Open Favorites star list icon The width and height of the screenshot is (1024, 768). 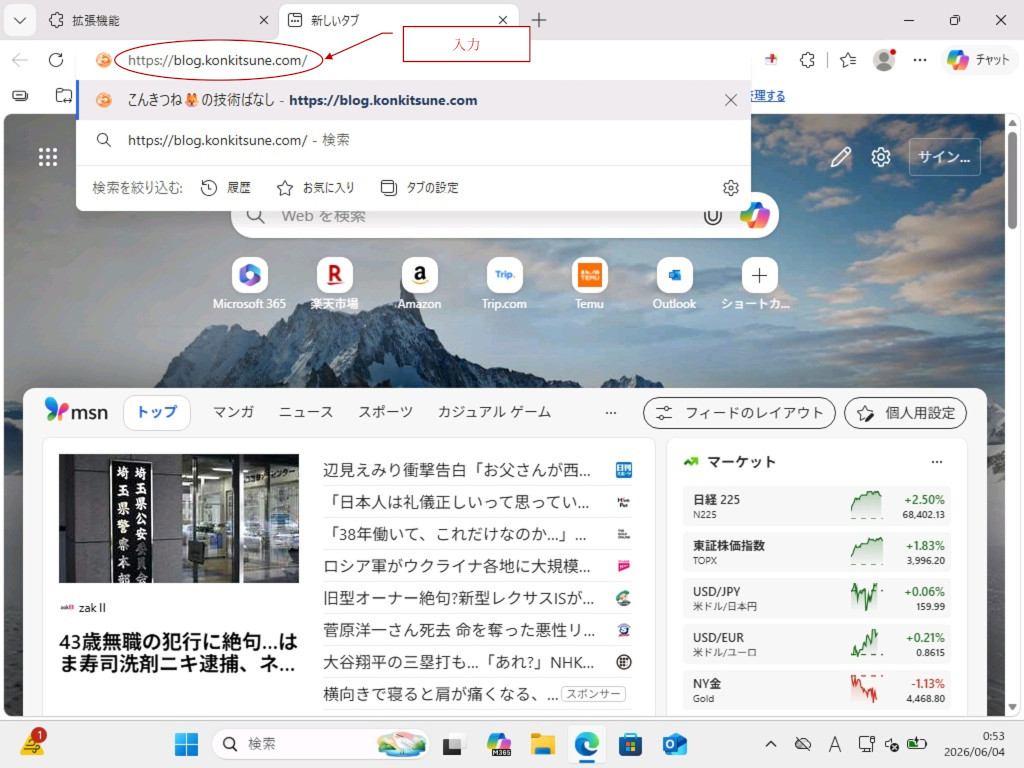pos(848,60)
